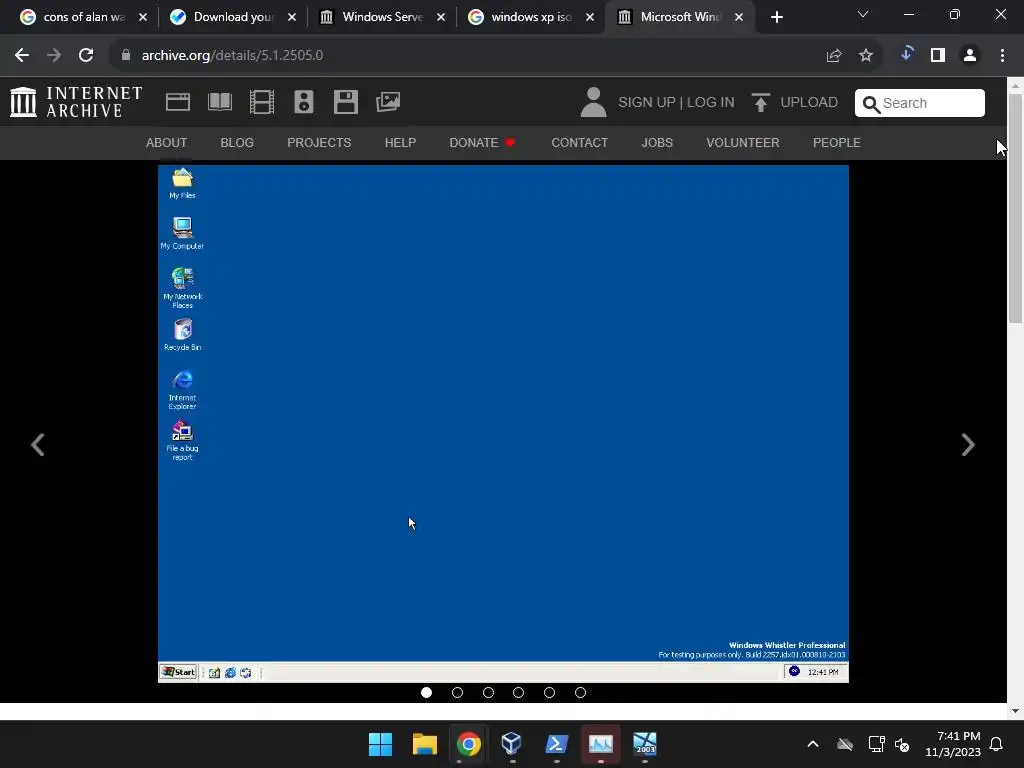Image resolution: width=1024 pixels, height=768 pixels.
Task: View site lock information icon
Action: tap(126, 56)
